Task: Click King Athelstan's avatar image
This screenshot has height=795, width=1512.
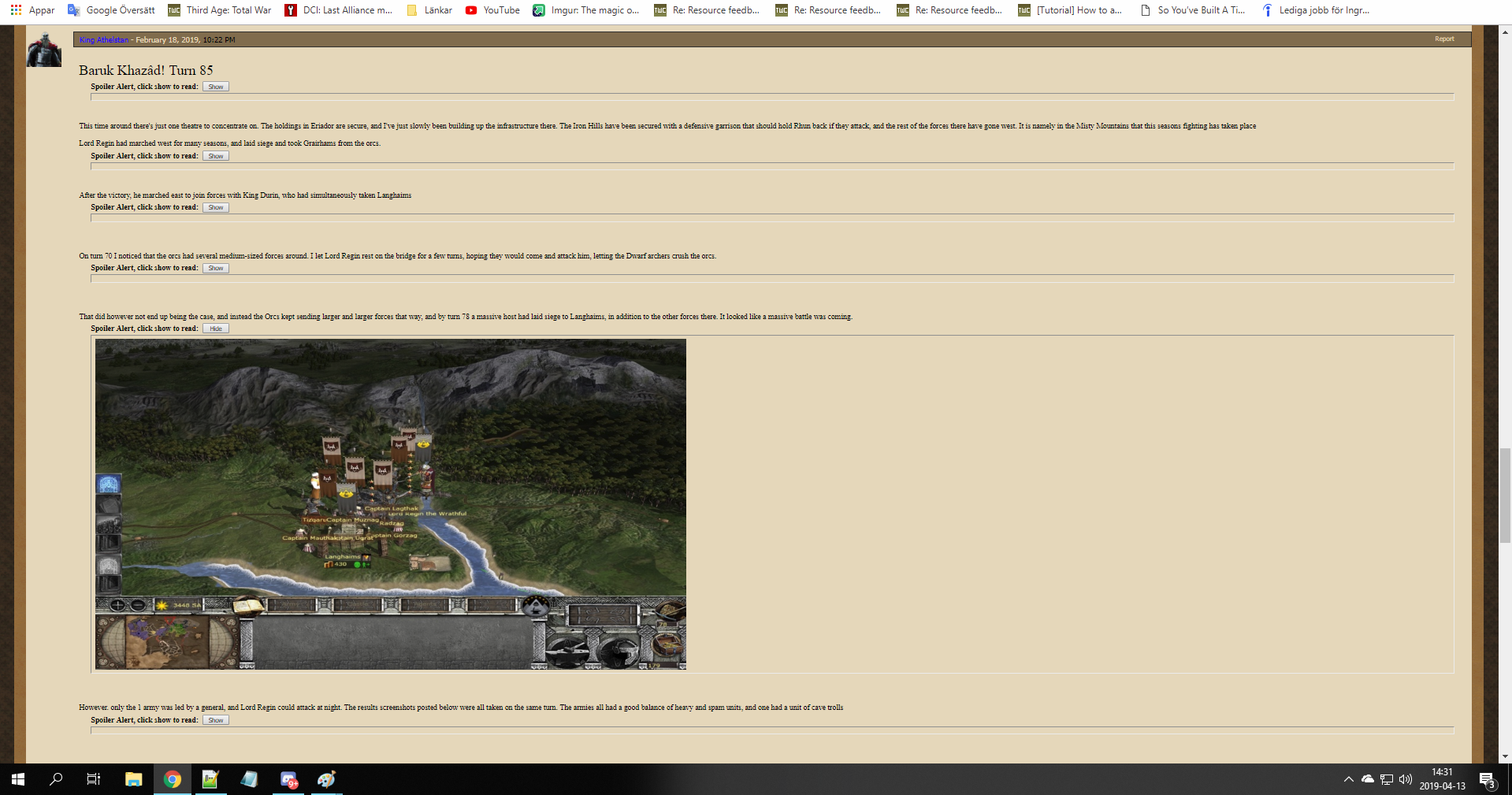Action: (x=44, y=50)
